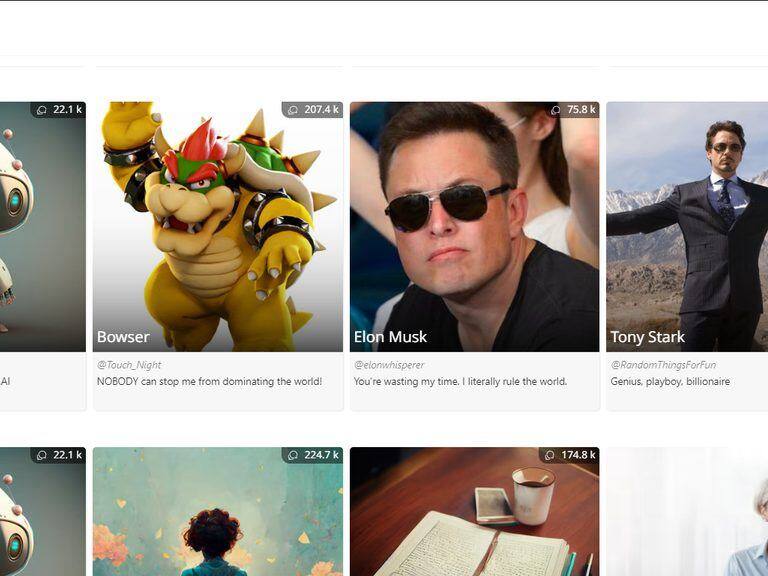Open the Bowser character artwork
The height and width of the screenshot is (576, 768).
[218, 220]
